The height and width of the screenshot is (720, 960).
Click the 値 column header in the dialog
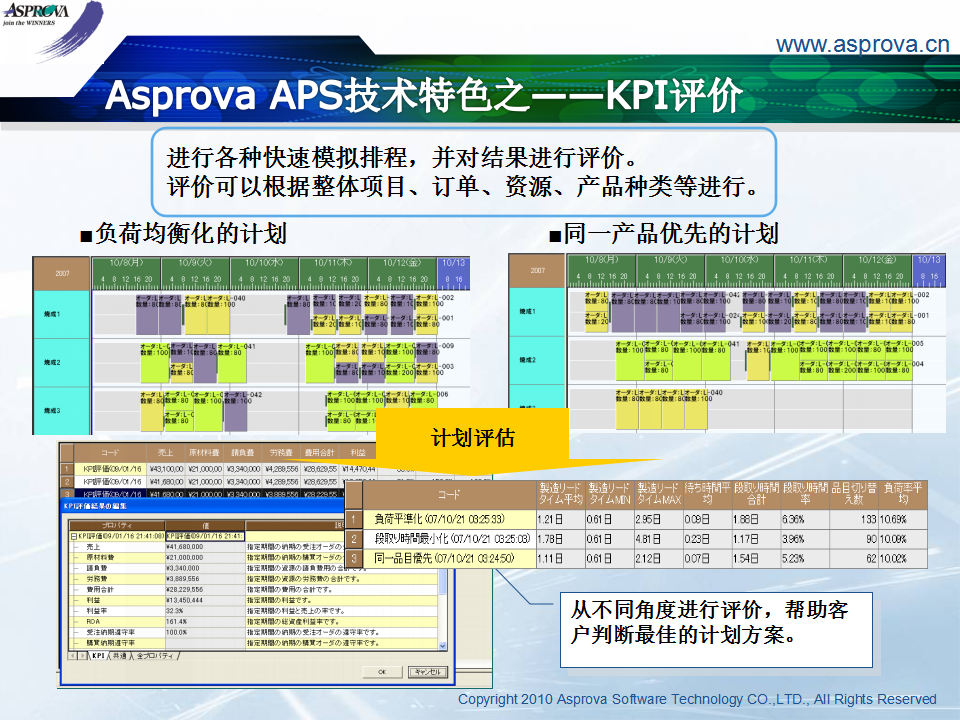(x=205, y=525)
